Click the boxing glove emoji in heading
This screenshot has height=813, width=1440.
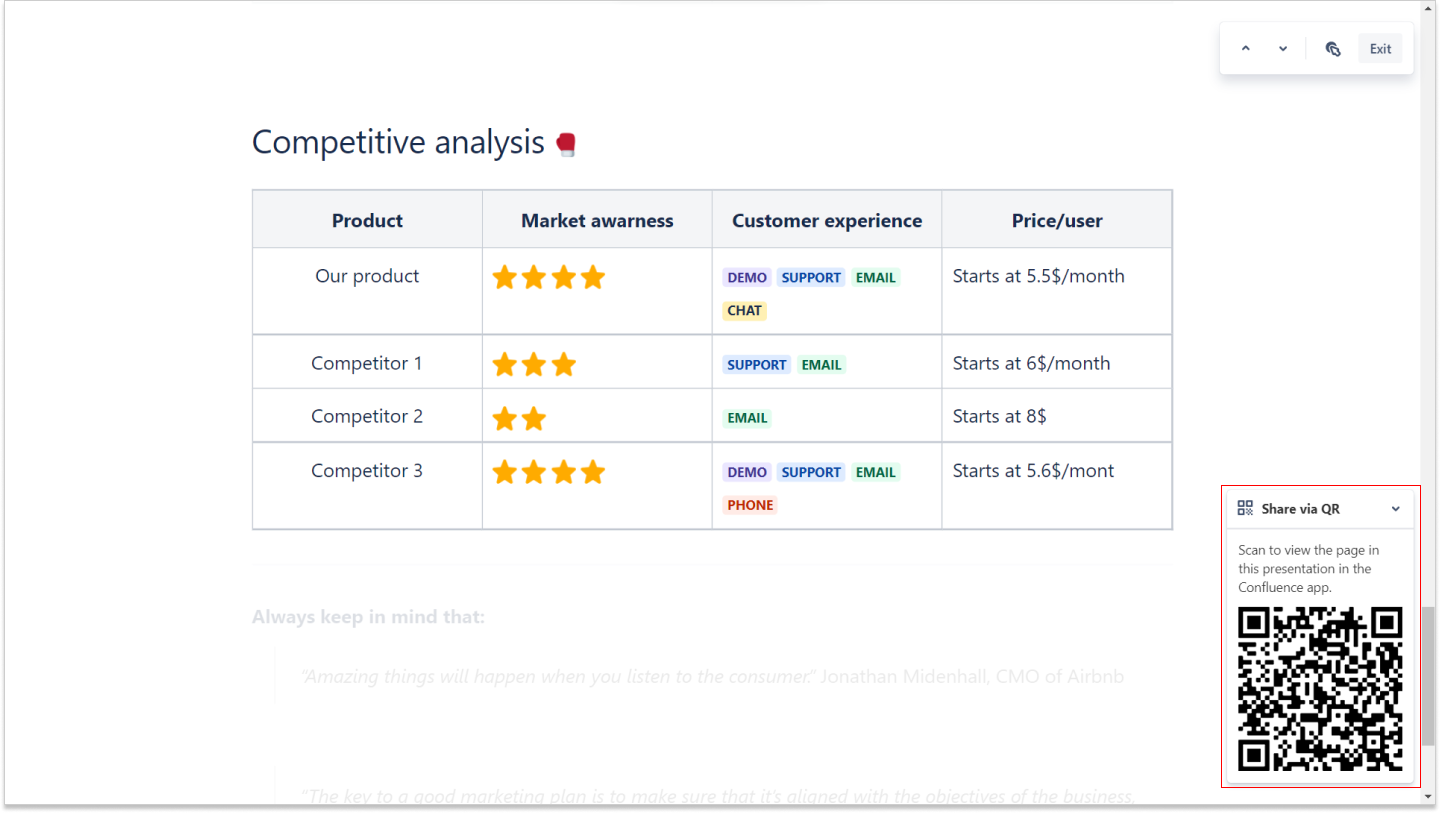point(566,144)
